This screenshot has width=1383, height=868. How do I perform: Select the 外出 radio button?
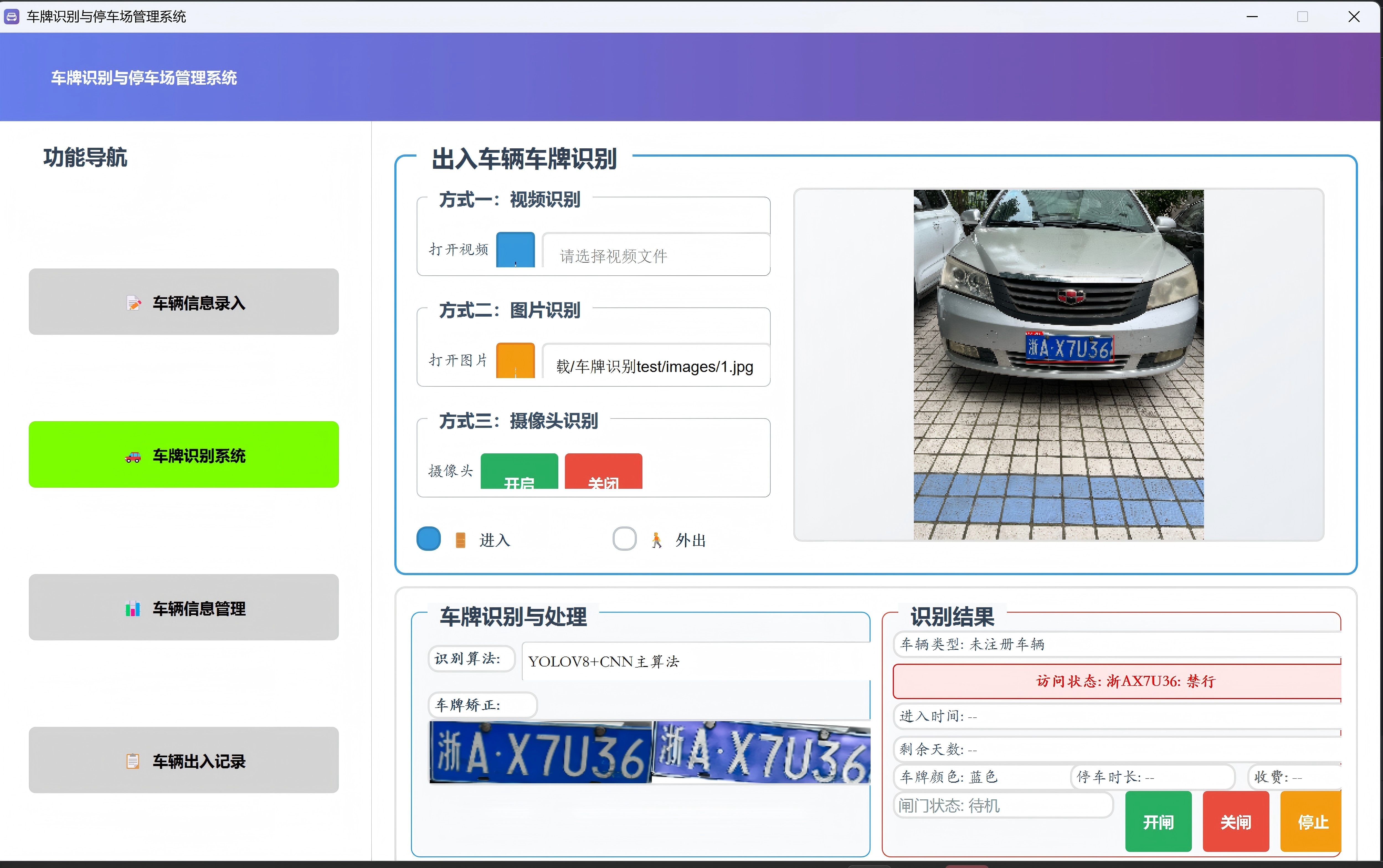click(625, 538)
